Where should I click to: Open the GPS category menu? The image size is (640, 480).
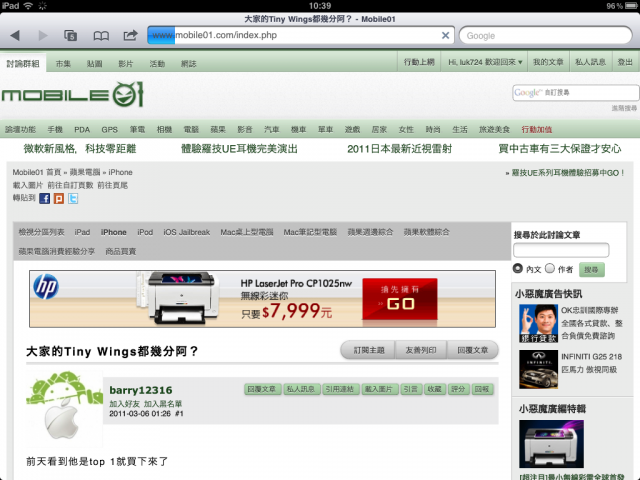pos(109,129)
